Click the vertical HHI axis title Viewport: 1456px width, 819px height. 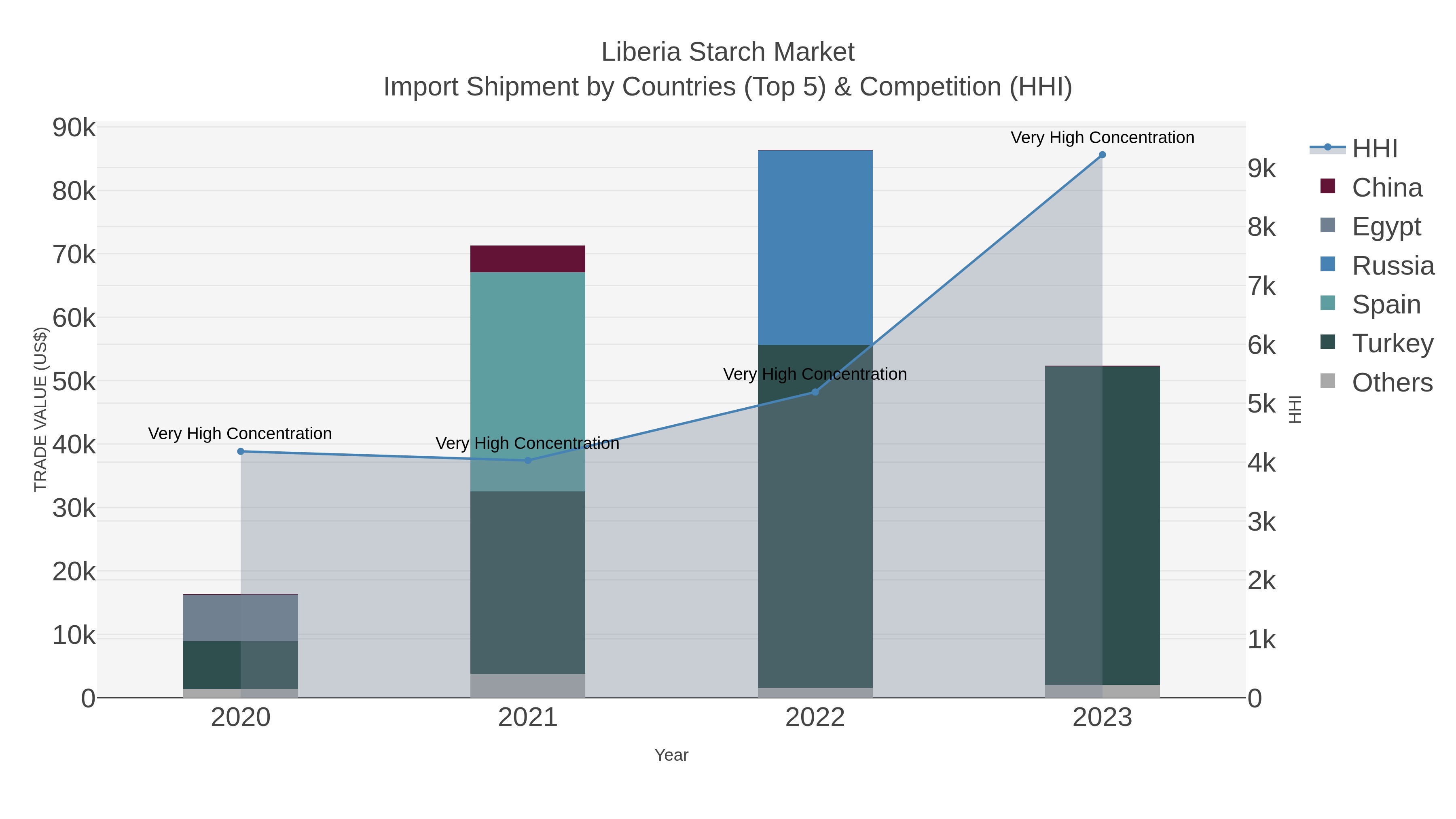click(1295, 409)
